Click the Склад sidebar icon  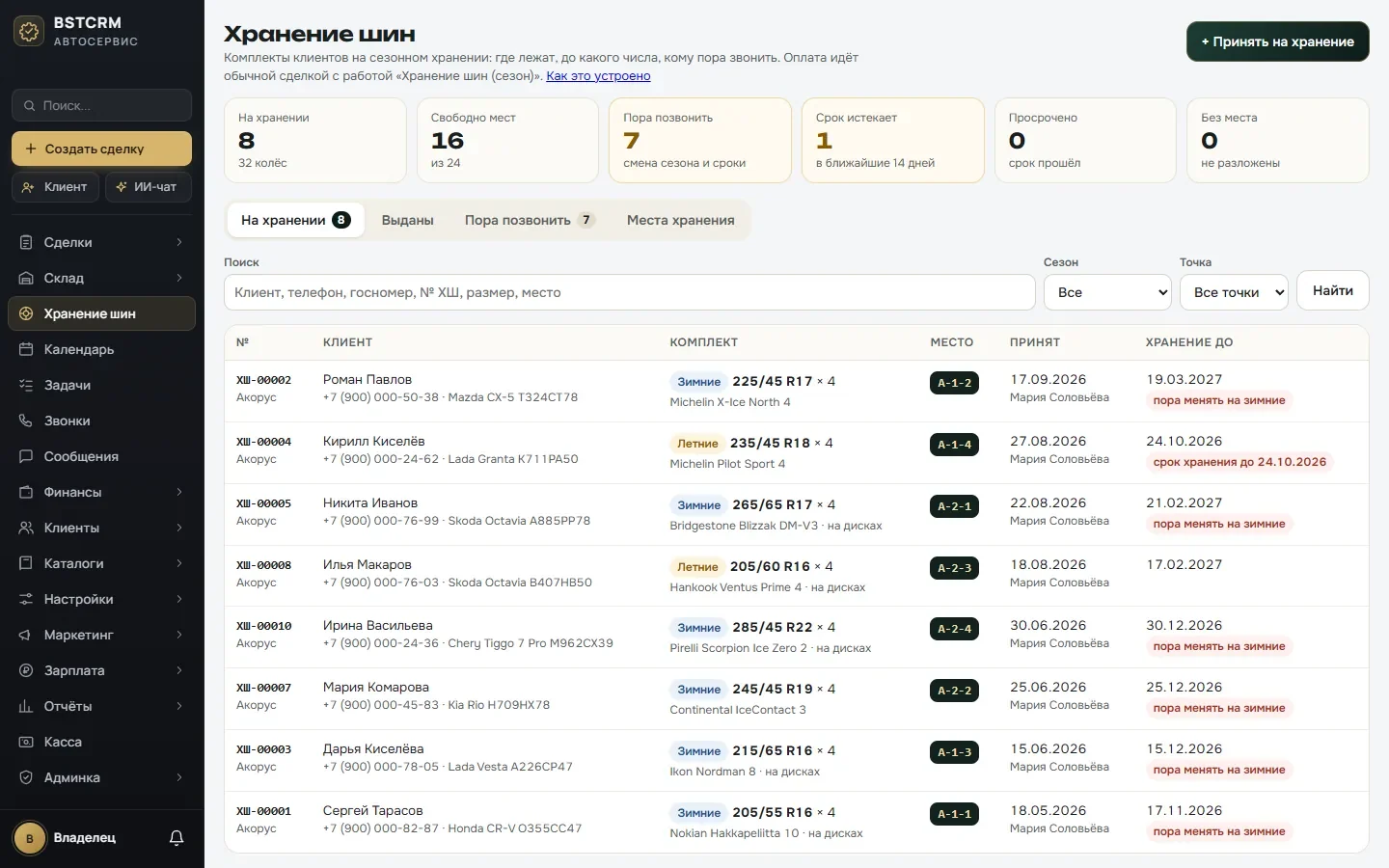point(26,278)
